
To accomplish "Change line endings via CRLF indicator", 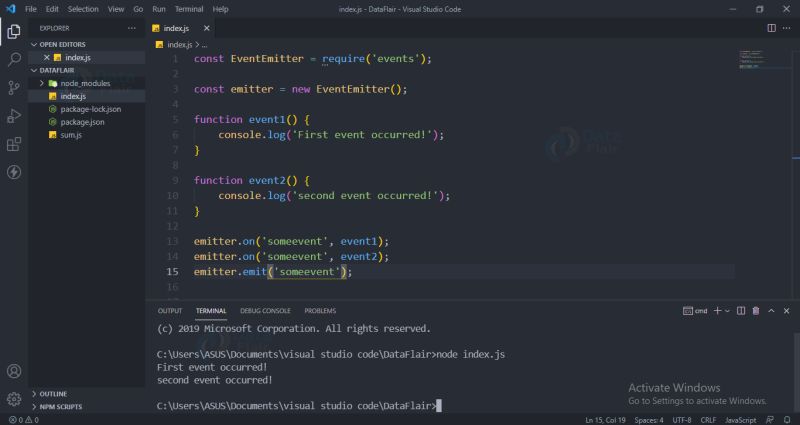I will coord(708,420).
